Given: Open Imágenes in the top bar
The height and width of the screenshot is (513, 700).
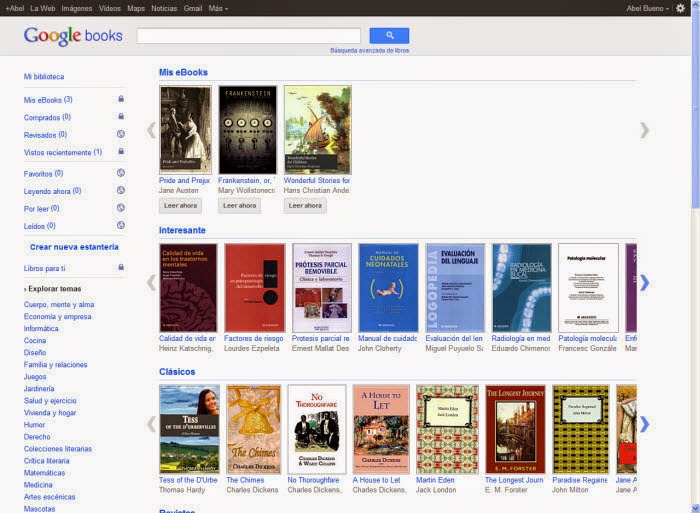Looking at the screenshot, I should click(77, 8).
